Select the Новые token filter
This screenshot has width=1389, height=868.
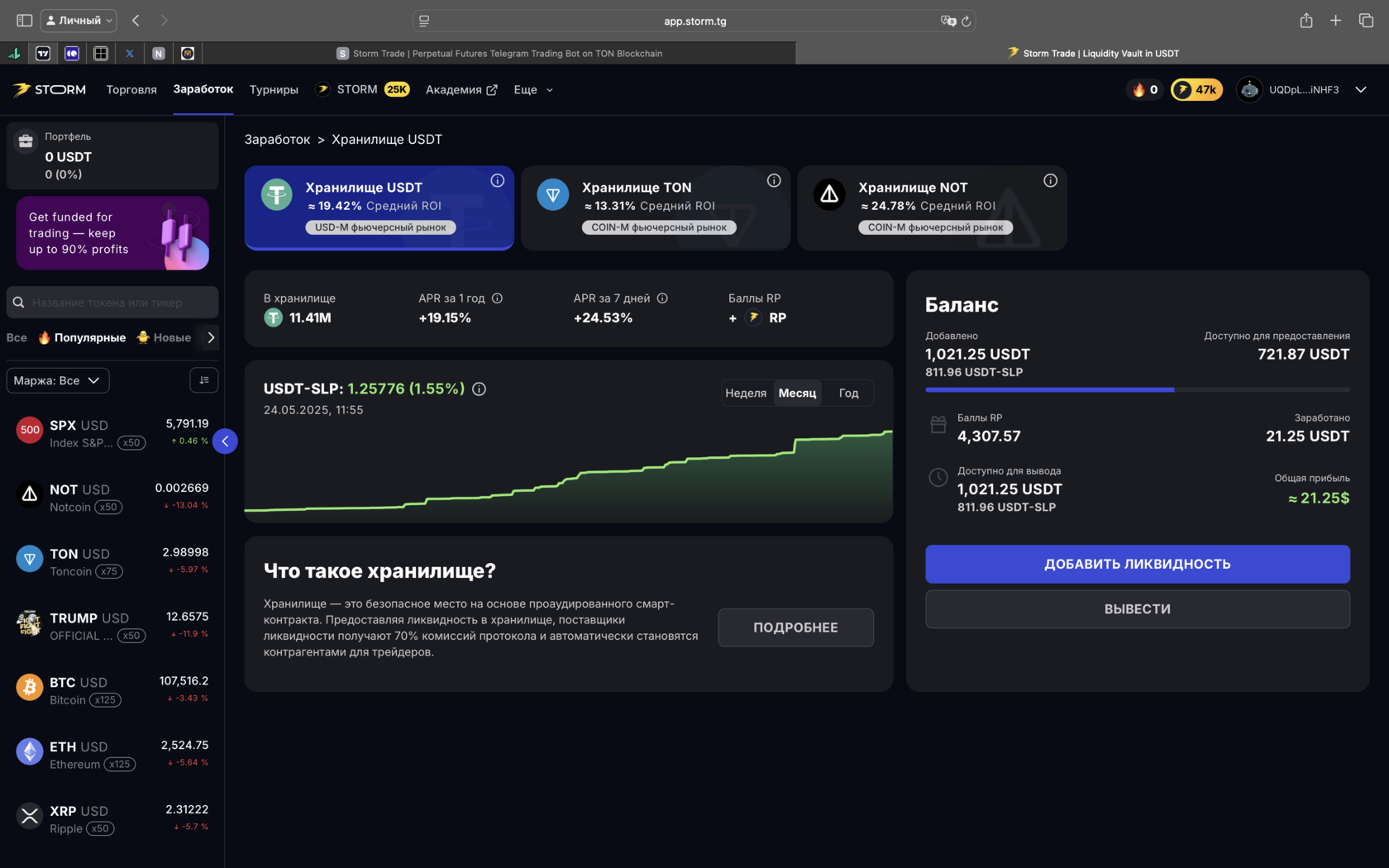pos(164,337)
